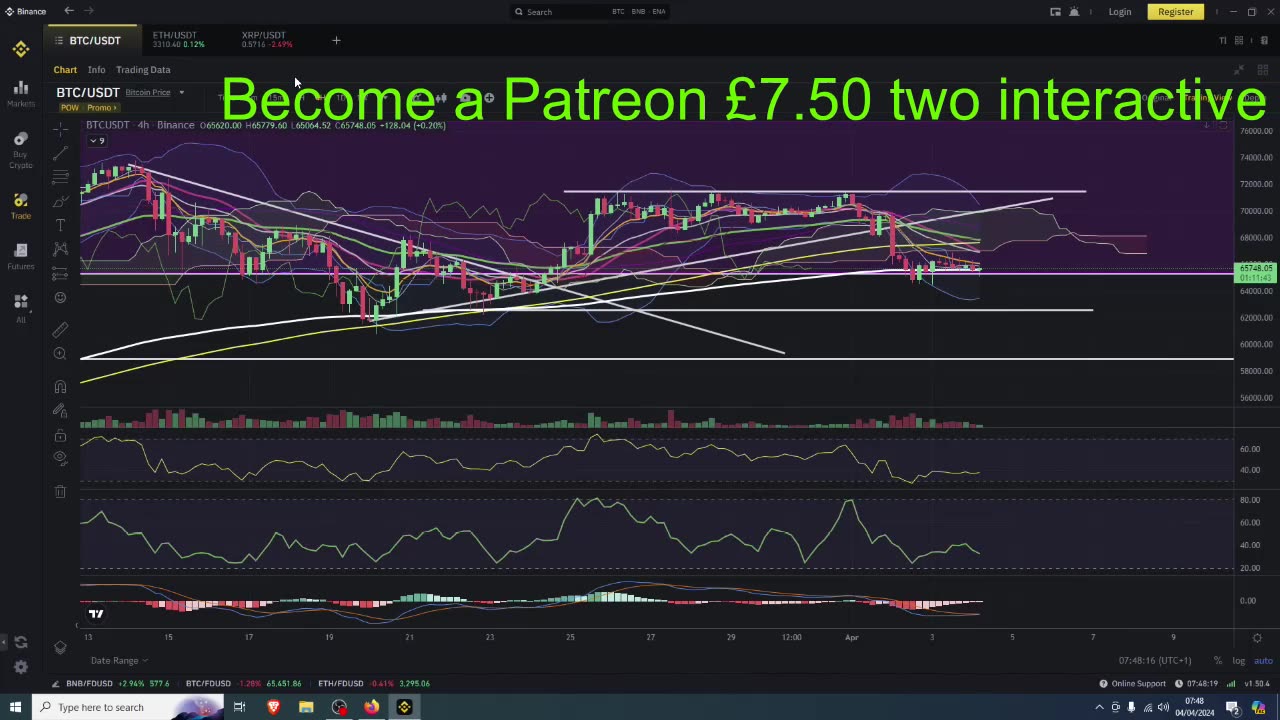Open the emoji icons tool
The image size is (1280, 720).
pyautogui.click(x=60, y=298)
